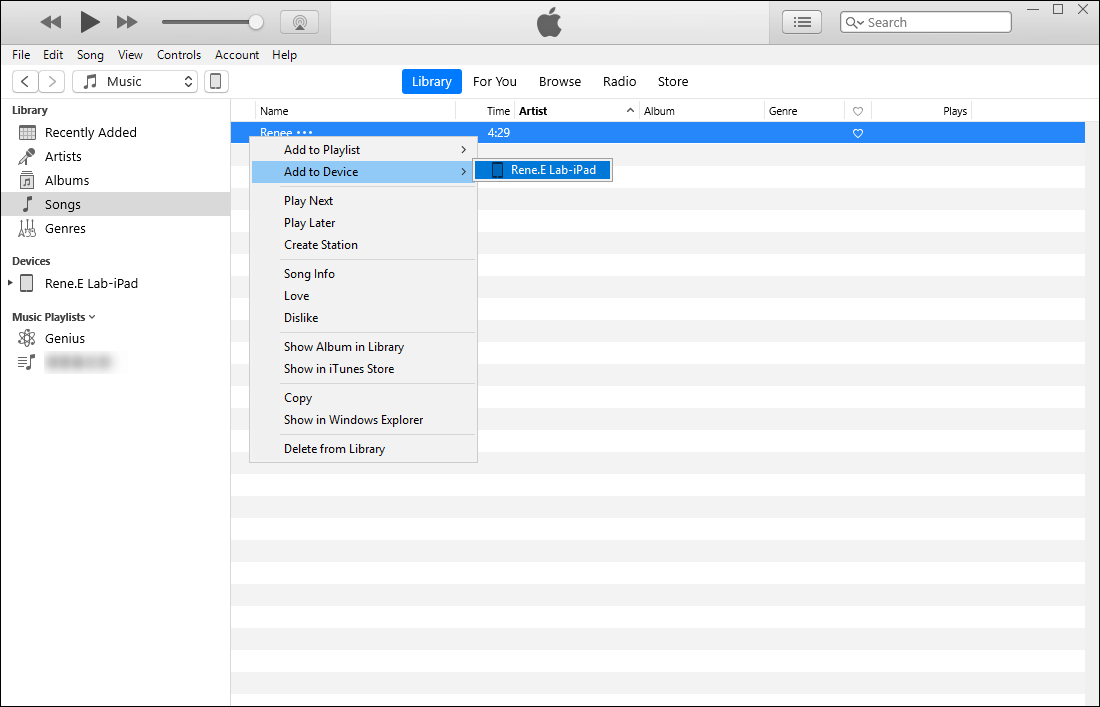Click the Play button
The width and height of the screenshot is (1100, 707).
point(90,22)
